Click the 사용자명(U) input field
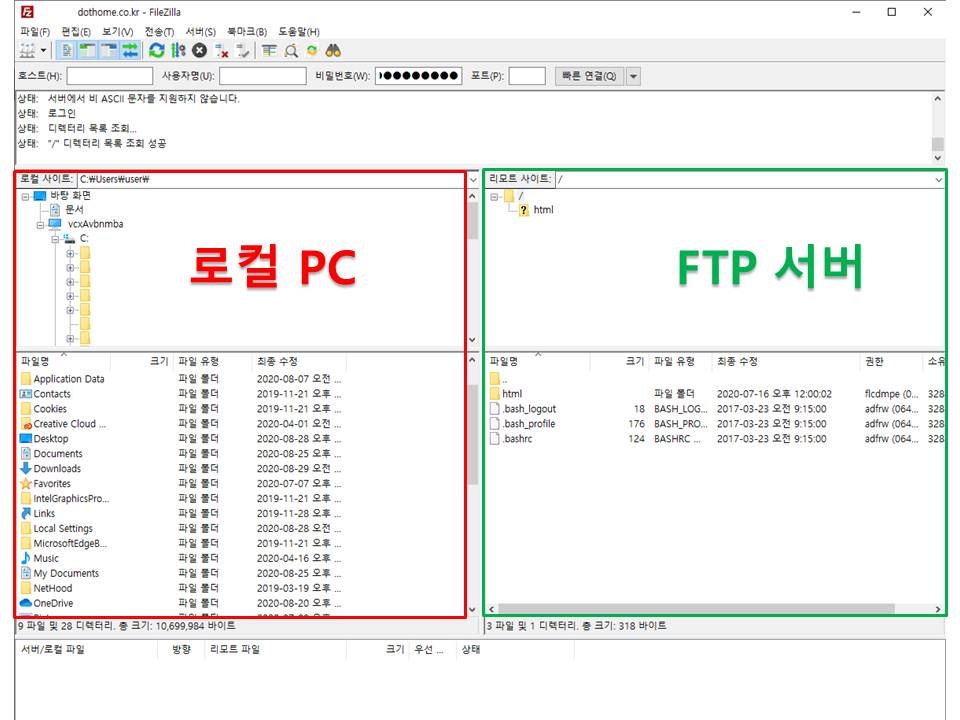Screen dimensions: 960x720 coord(263,76)
